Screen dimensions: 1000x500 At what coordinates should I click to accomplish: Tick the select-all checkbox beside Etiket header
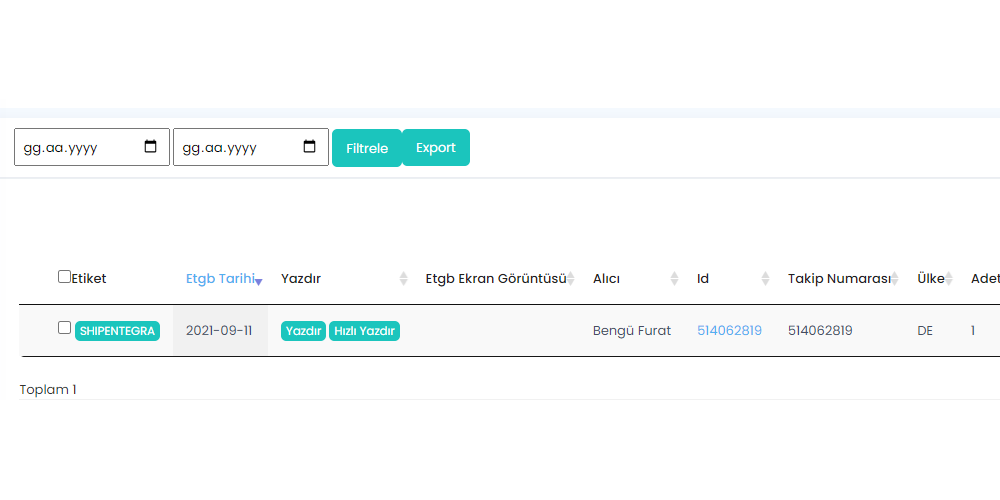coord(64,277)
